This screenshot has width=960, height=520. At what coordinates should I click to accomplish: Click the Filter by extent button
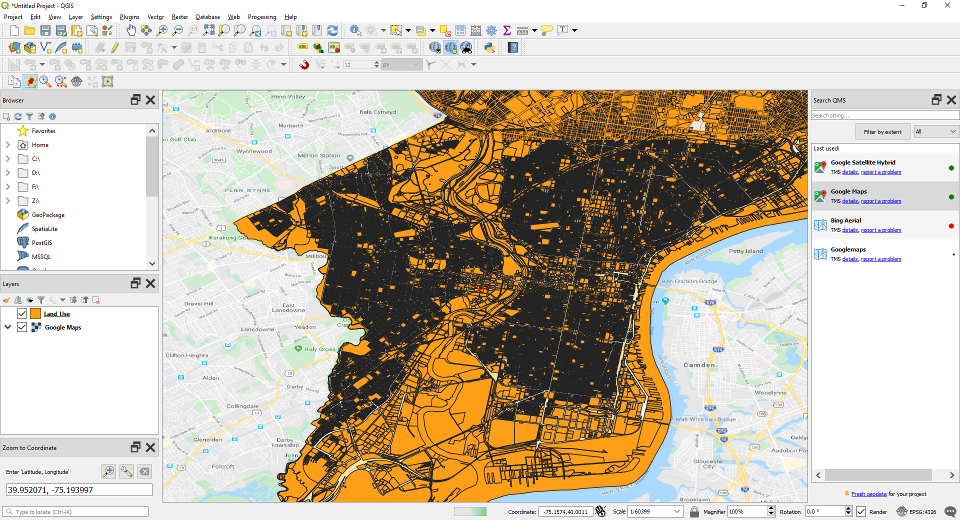tap(882, 131)
